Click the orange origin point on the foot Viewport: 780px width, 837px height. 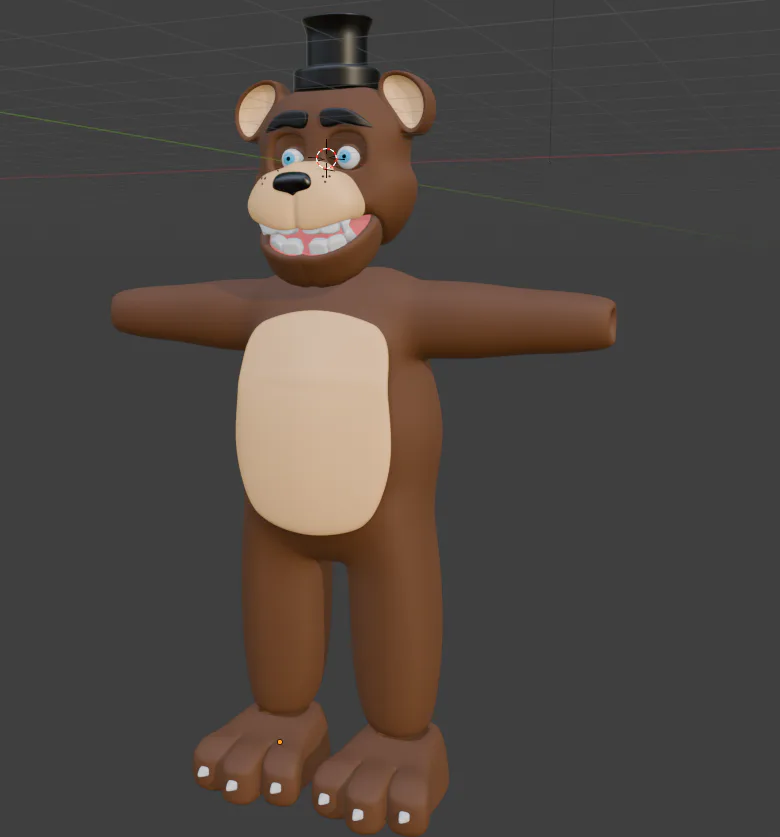(280, 742)
